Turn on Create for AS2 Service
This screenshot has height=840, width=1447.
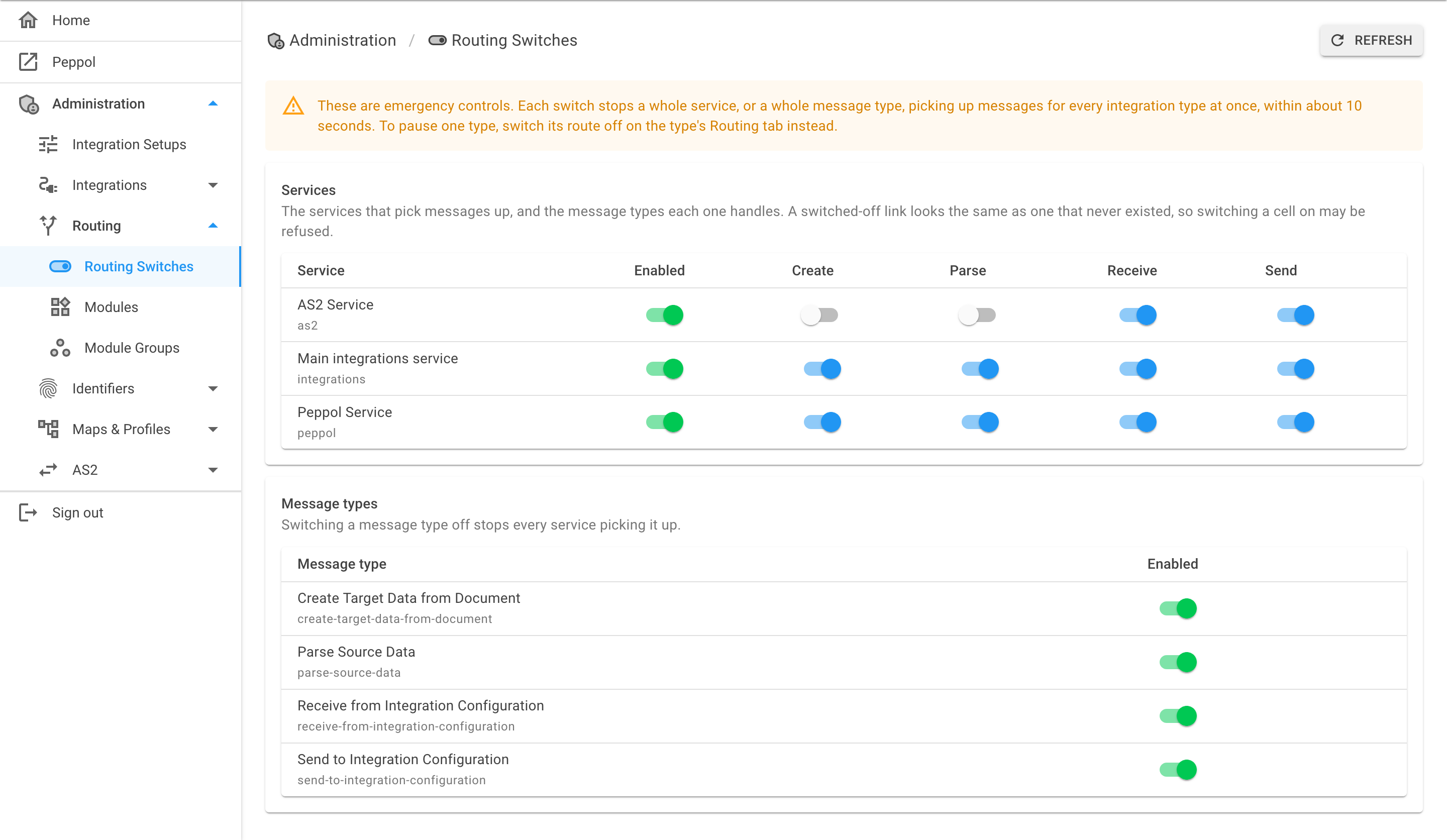819,314
